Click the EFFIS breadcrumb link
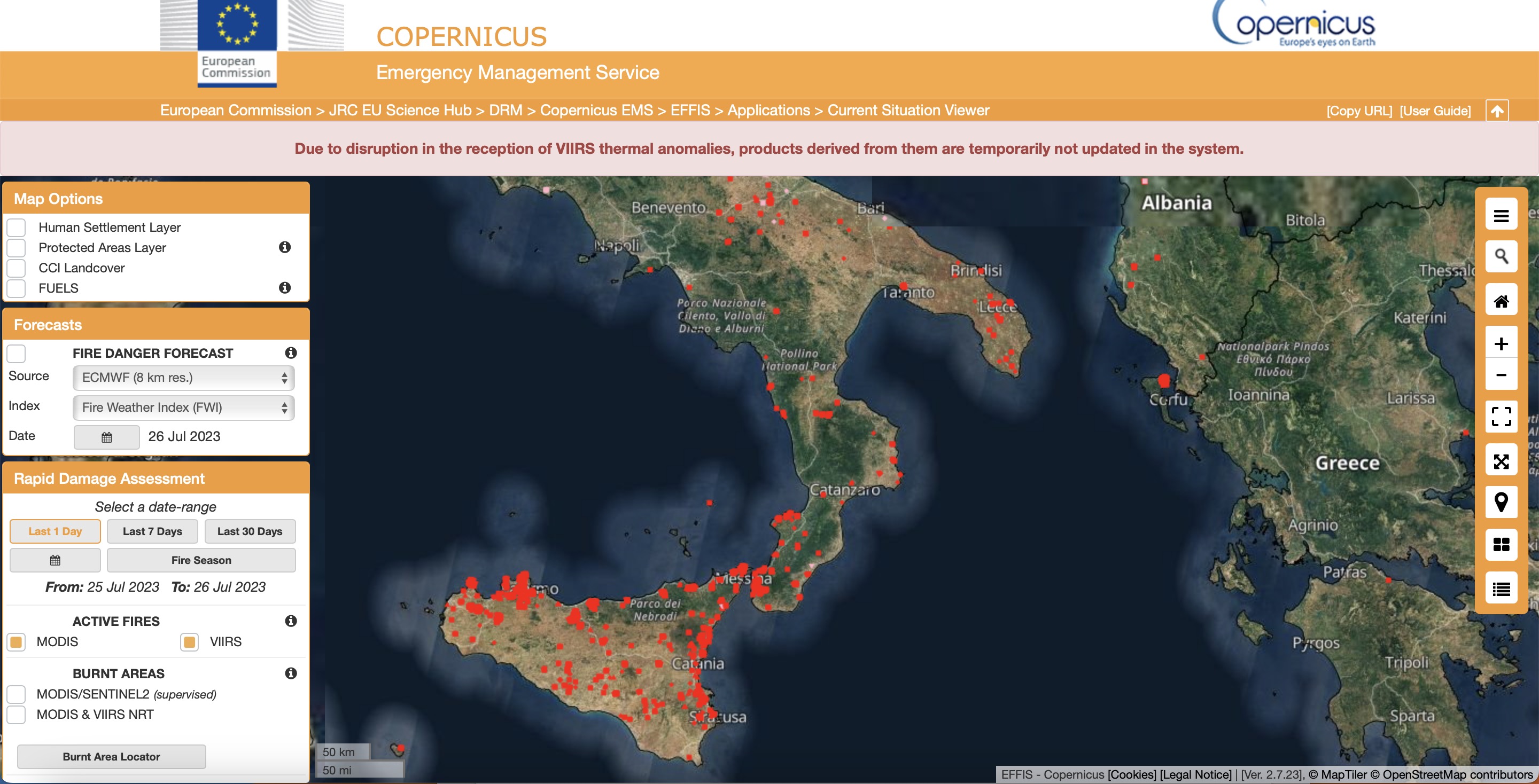 tap(690, 111)
